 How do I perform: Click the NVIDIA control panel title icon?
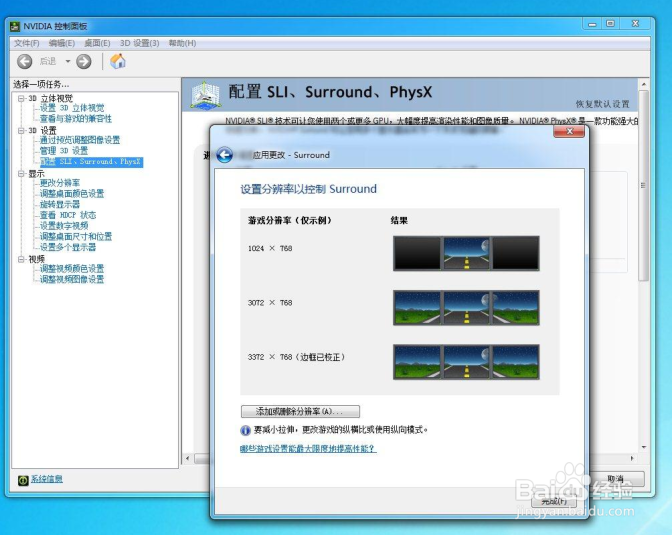(15, 27)
